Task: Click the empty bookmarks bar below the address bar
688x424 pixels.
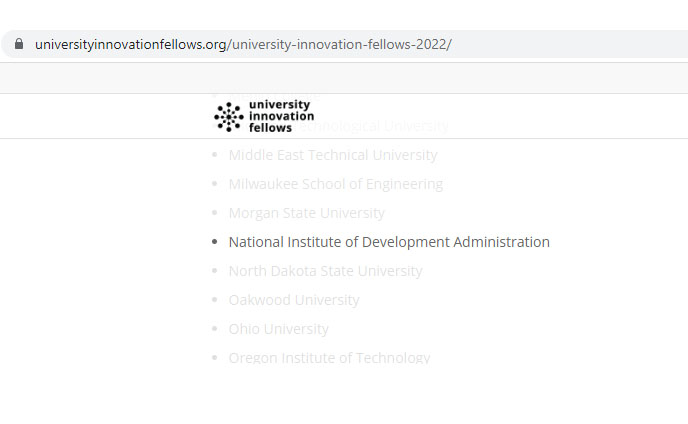Action: coord(344,78)
